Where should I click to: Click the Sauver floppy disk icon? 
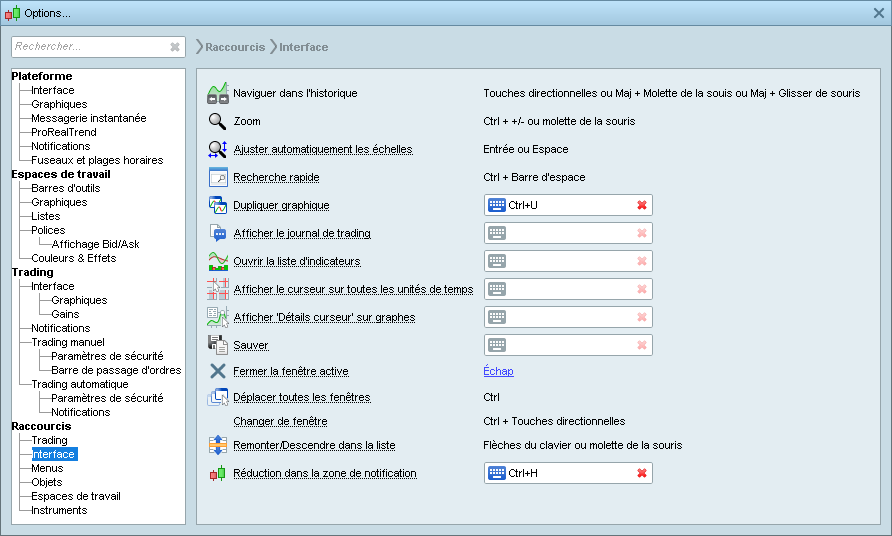click(218, 345)
